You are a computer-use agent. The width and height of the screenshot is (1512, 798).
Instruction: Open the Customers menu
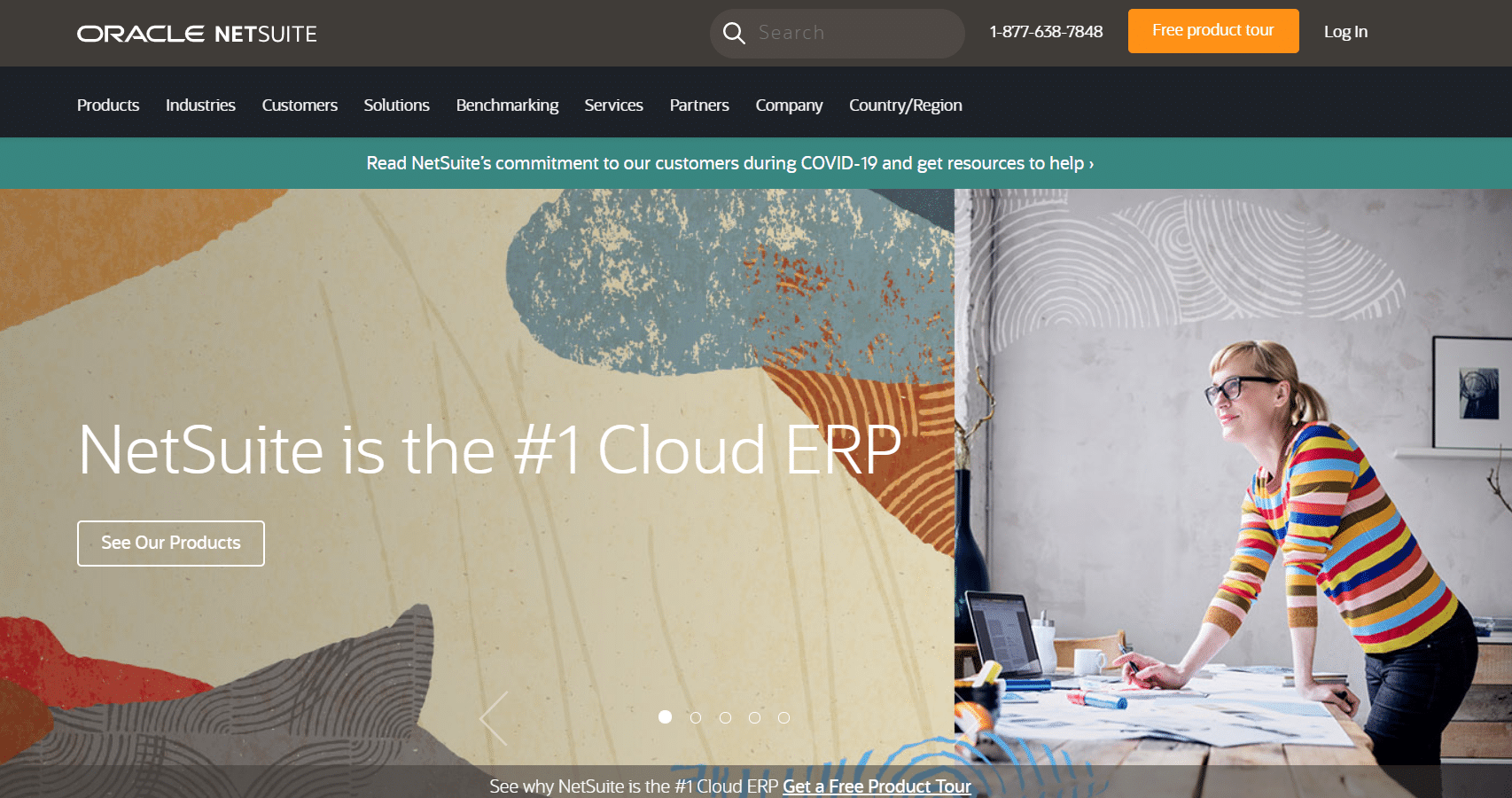pos(300,106)
